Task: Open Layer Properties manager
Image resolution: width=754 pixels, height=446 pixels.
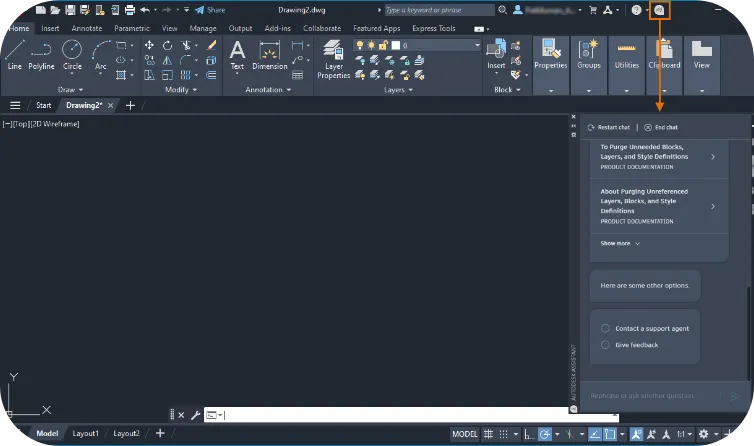Action: tap(334, 59)
